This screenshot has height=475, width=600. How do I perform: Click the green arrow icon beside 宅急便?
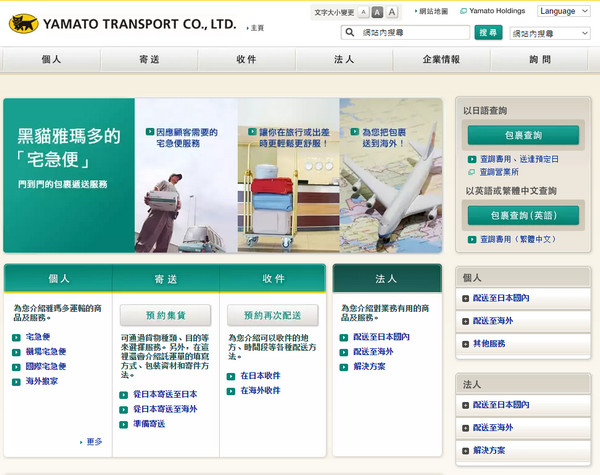coord(16,338)
